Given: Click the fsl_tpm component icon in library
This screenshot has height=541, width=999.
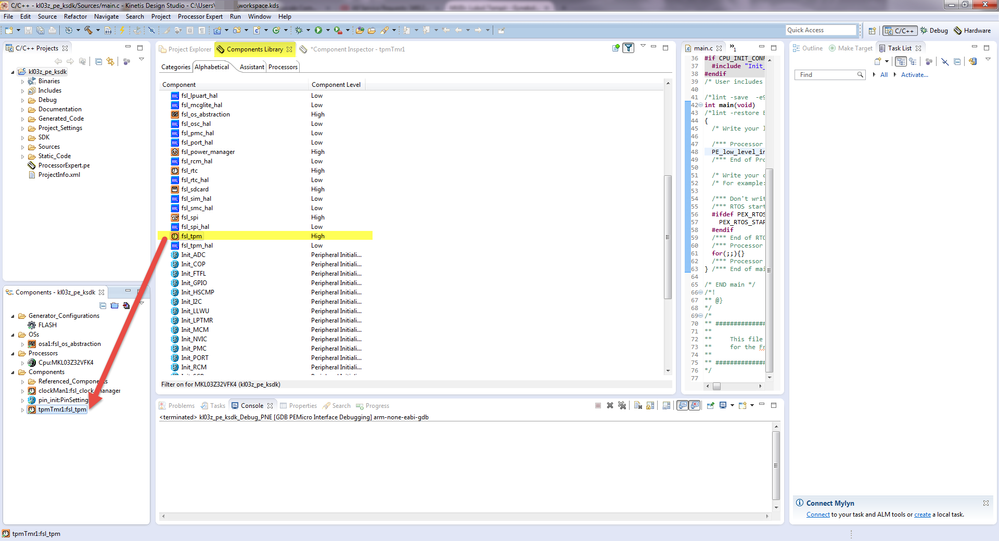Looking at the screenshot, I should pyautogui.click(x=175, y=236).
